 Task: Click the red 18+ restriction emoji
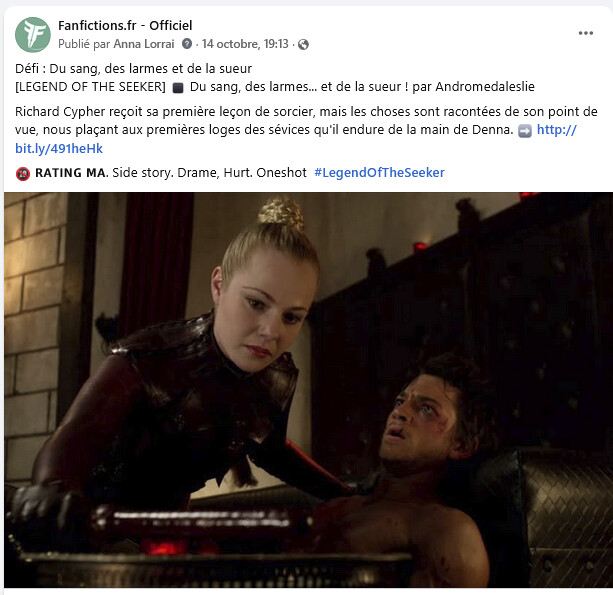(23, 174)
